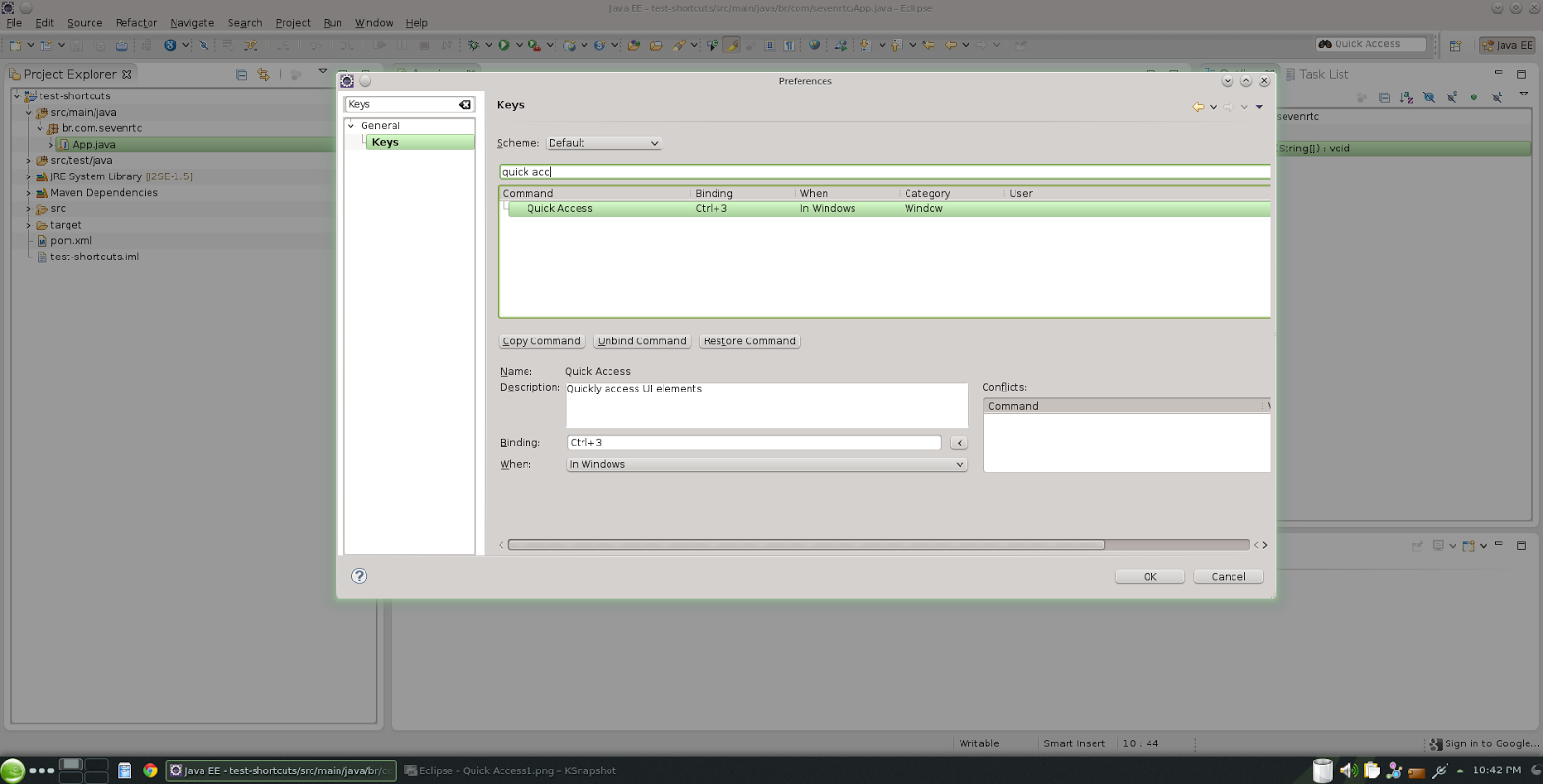Cancel the Preferences dialog
The image size is (1543, 784).
(1229, 577)
